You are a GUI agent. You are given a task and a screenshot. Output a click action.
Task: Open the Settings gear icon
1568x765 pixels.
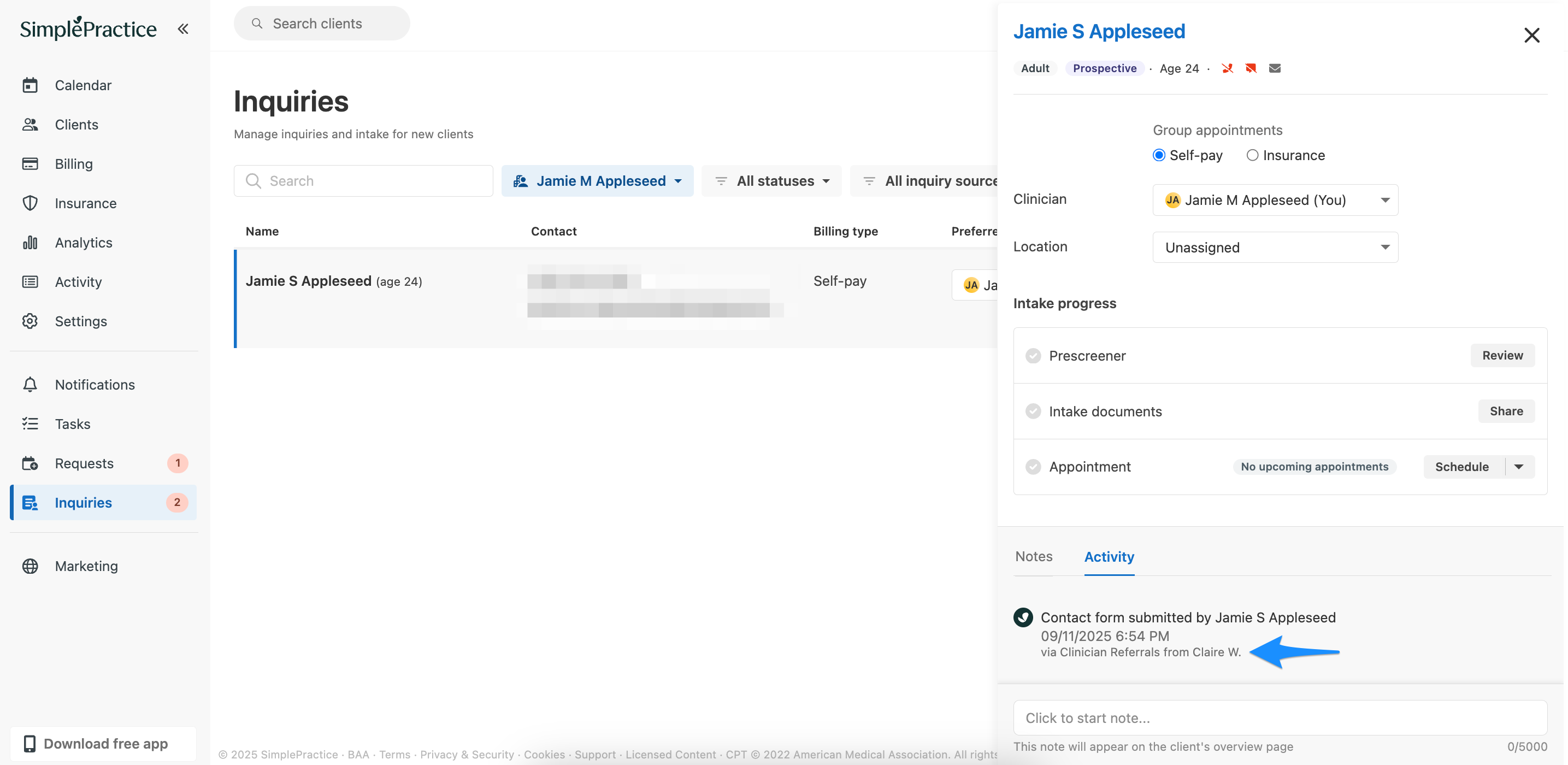(30, 321)
